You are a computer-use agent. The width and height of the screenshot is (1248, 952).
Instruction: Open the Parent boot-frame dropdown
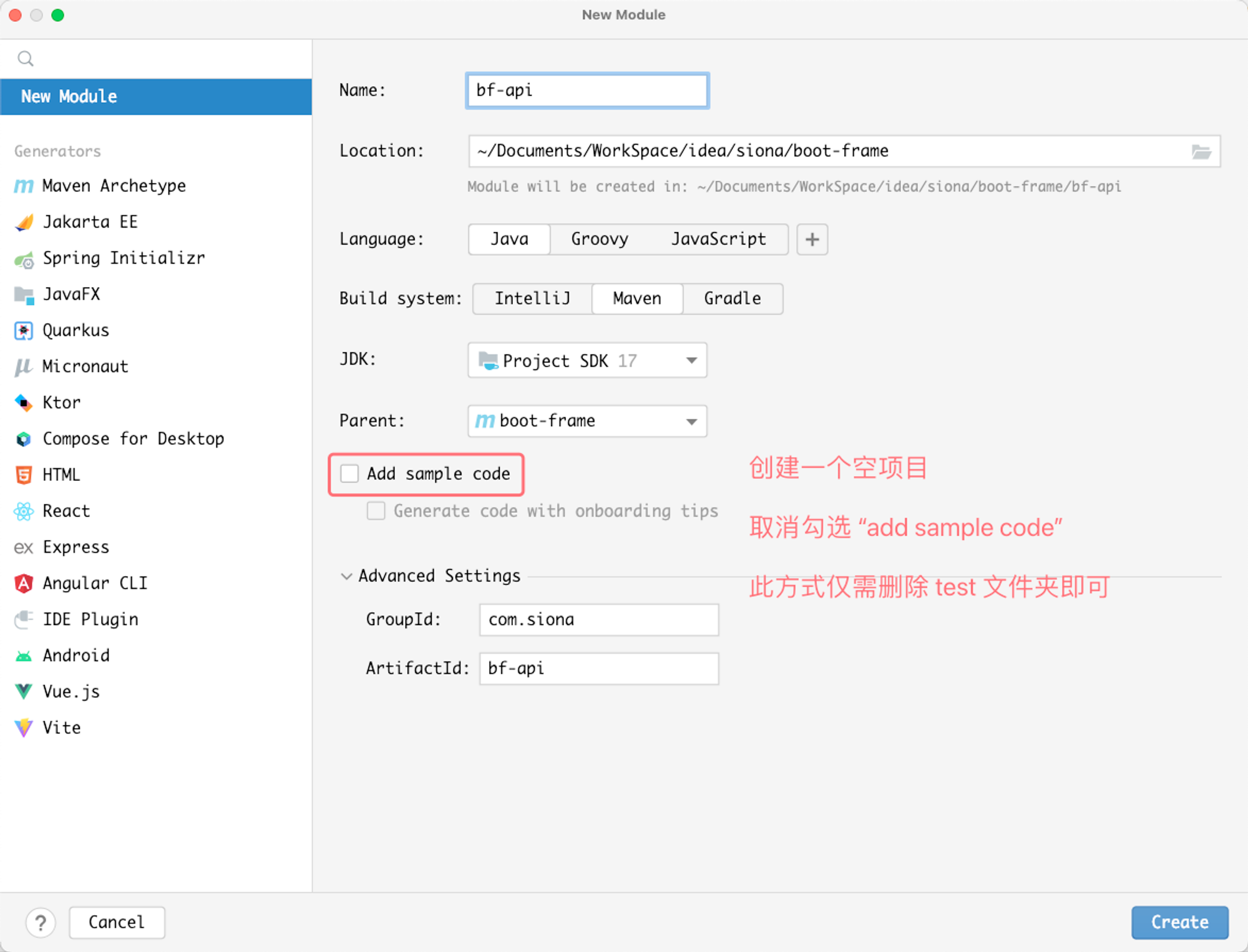(587, 421)
